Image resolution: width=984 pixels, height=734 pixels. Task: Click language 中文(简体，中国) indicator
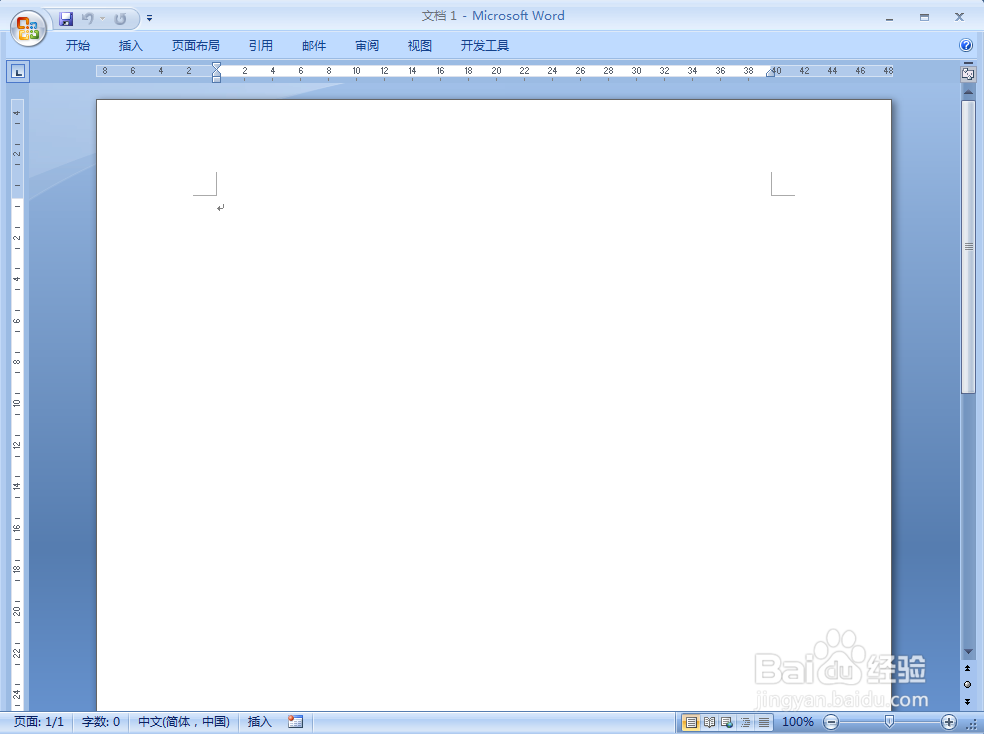184,722
